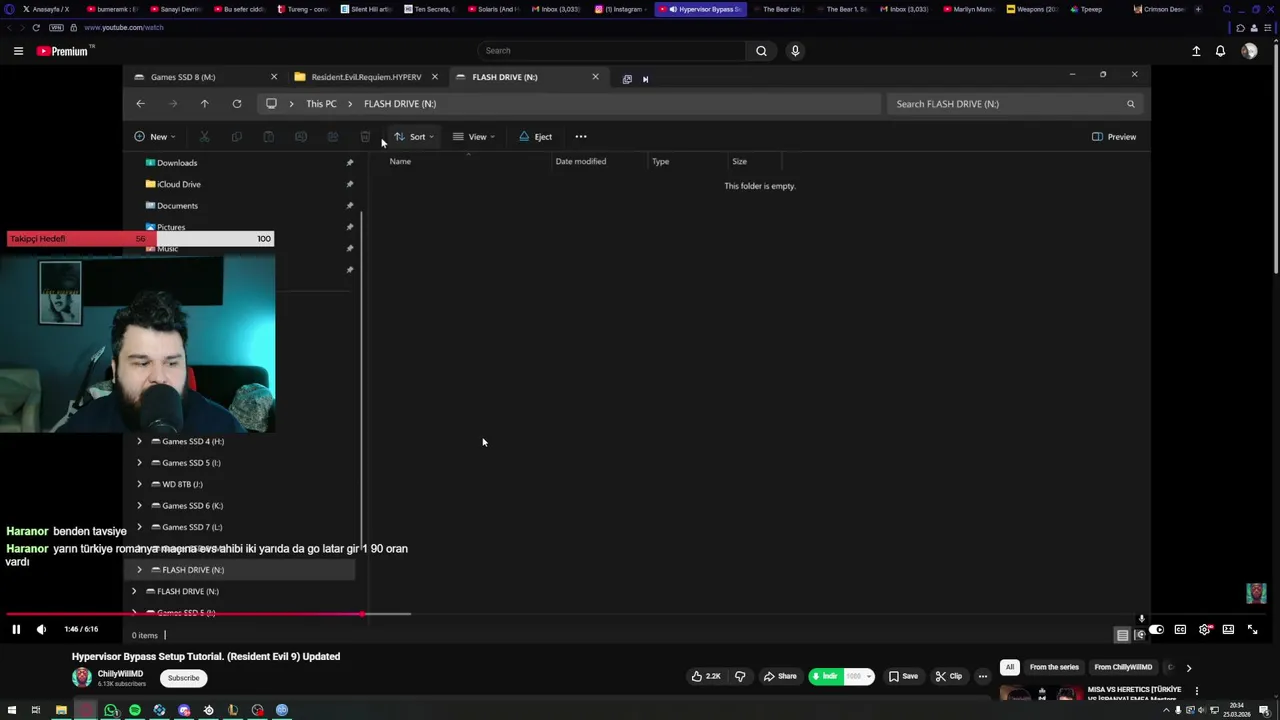Close the Games SSD 8 (M:) tab

274,77
